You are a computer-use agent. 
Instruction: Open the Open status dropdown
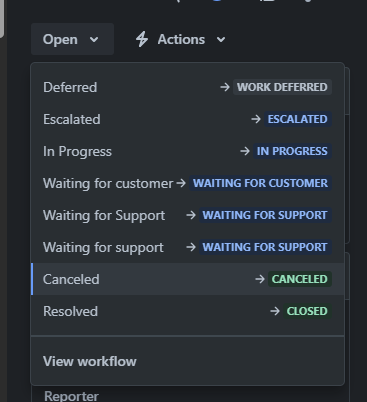(72, 39)
